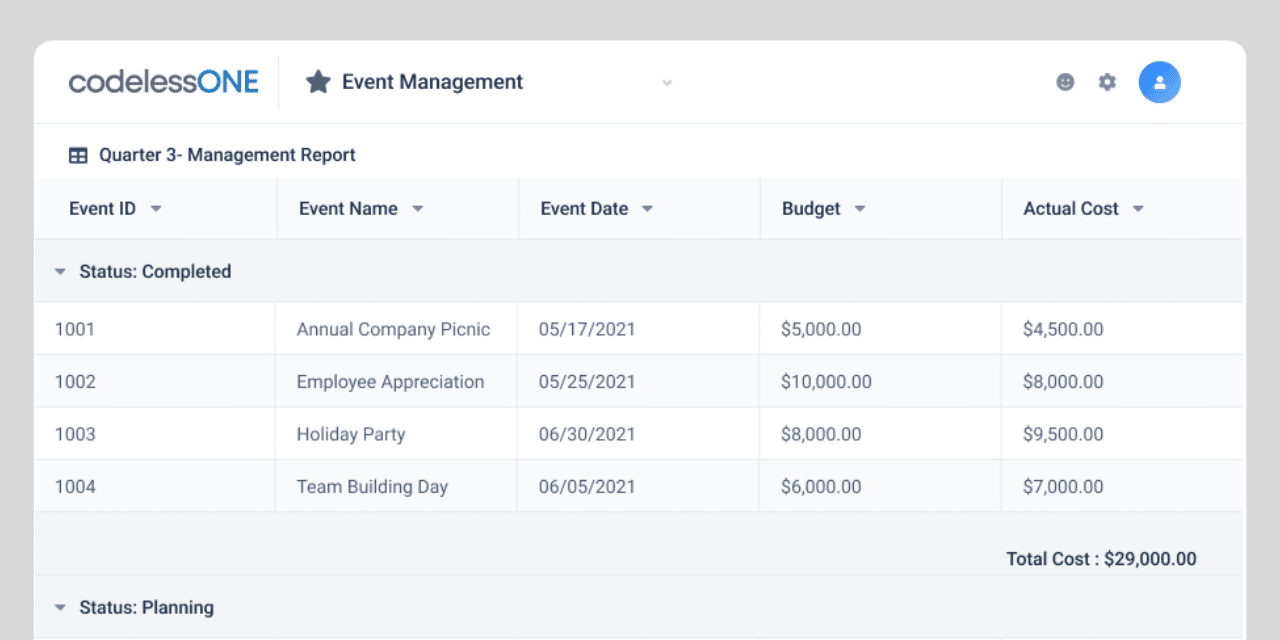Open the settings gear icon
Image resolution: width=1280 pixels, height=640 pixels.
1107,82
